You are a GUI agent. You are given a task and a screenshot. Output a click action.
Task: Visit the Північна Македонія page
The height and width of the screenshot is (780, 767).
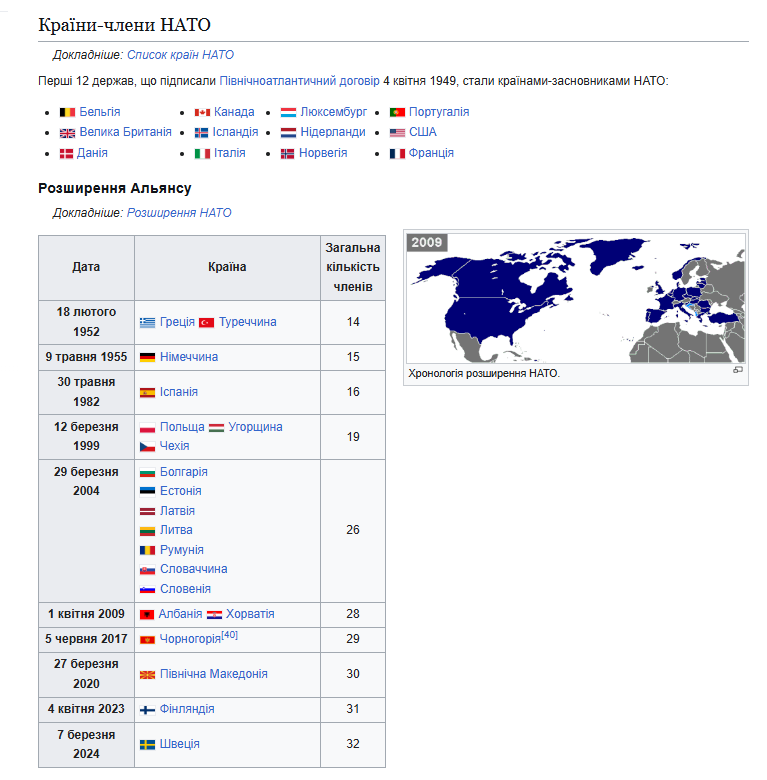[213, 674]
